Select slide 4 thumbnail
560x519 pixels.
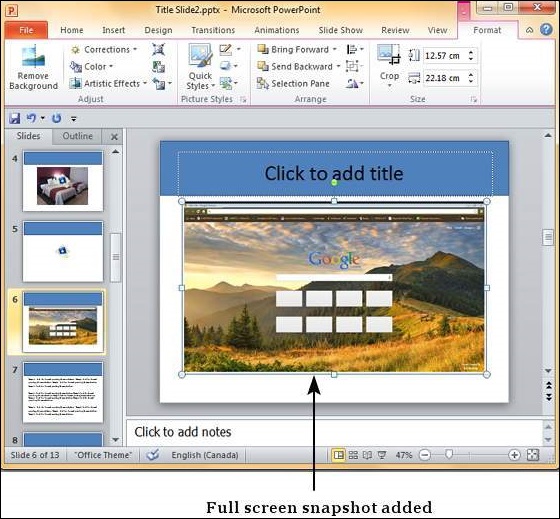point(63,181)
